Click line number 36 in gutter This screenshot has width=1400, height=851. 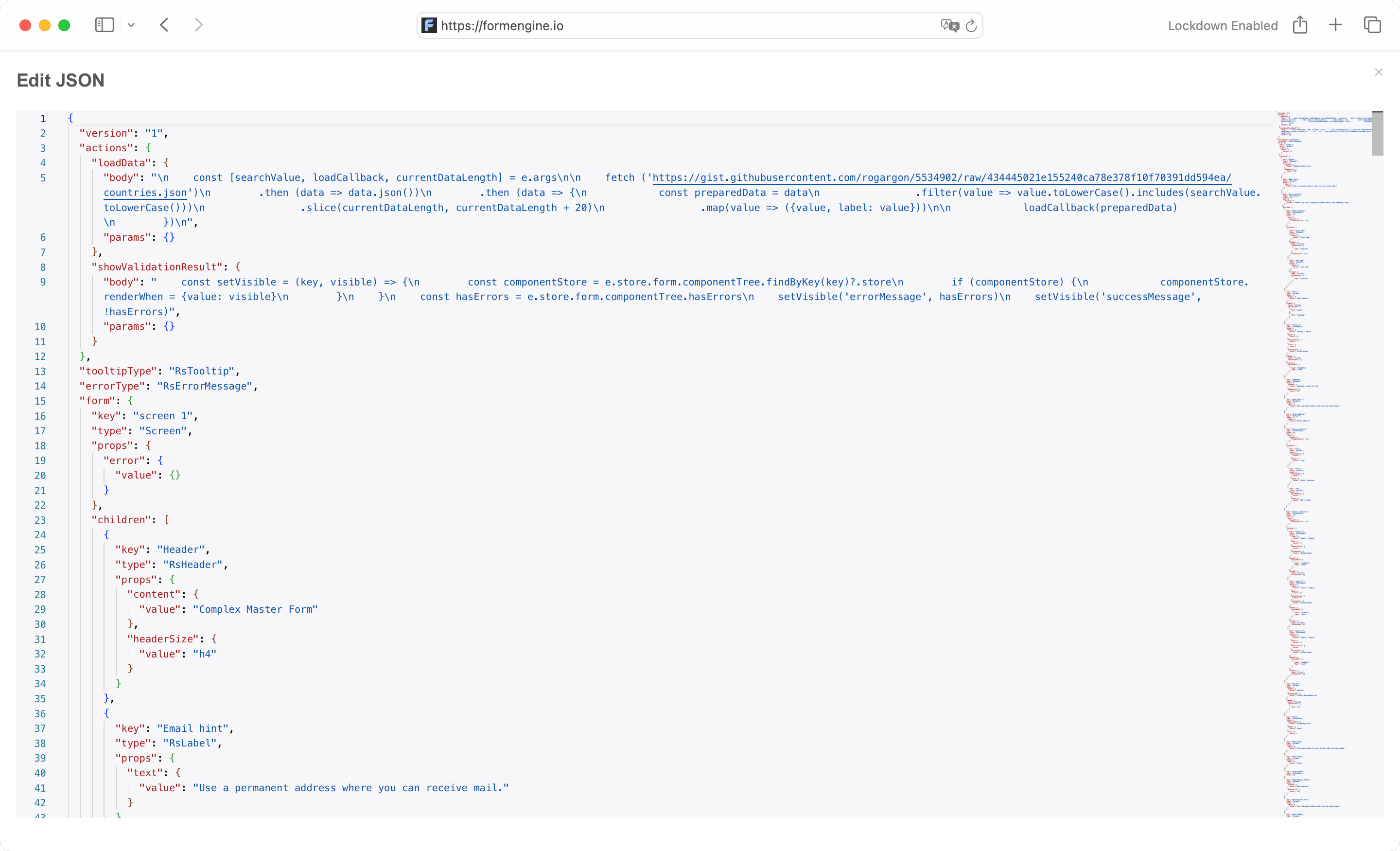[x=40, y=713]
